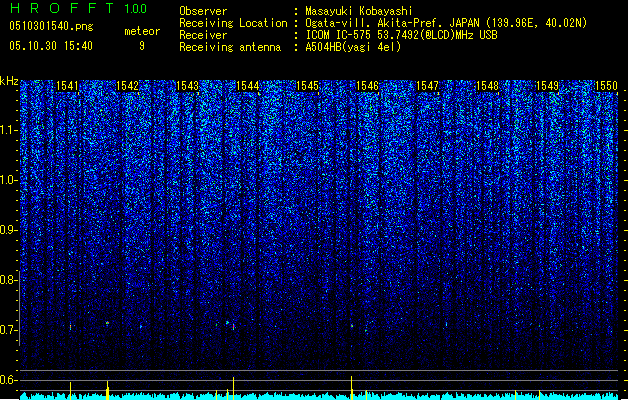Click the 0.6 kHz axis label

(8, 380)
